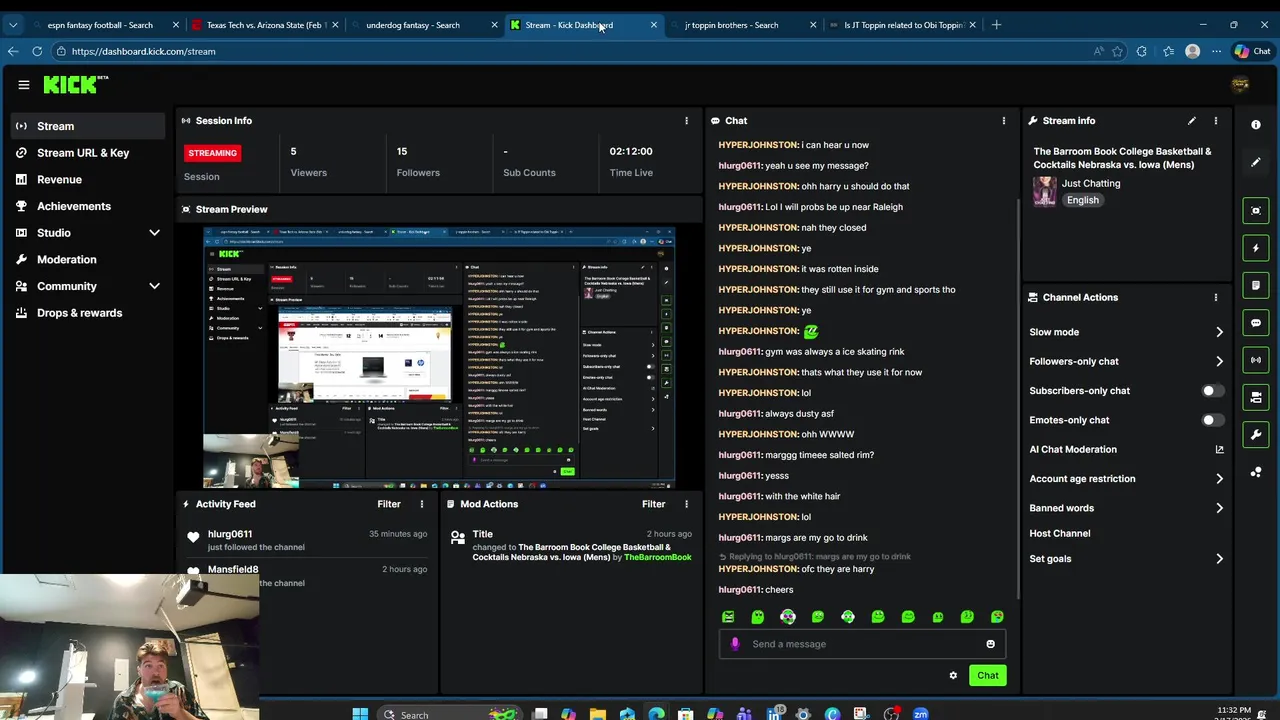Click the pencil icon in right rail
1280x720 pixels.
pos(1256,162)
